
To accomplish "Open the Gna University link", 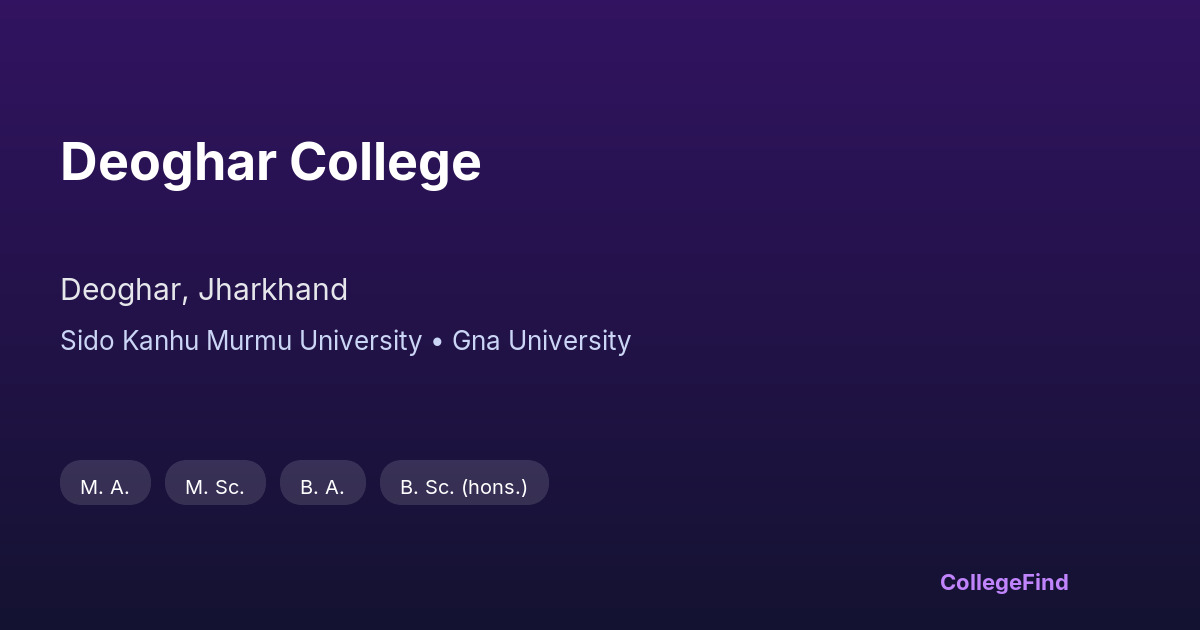I will [541, 341].
